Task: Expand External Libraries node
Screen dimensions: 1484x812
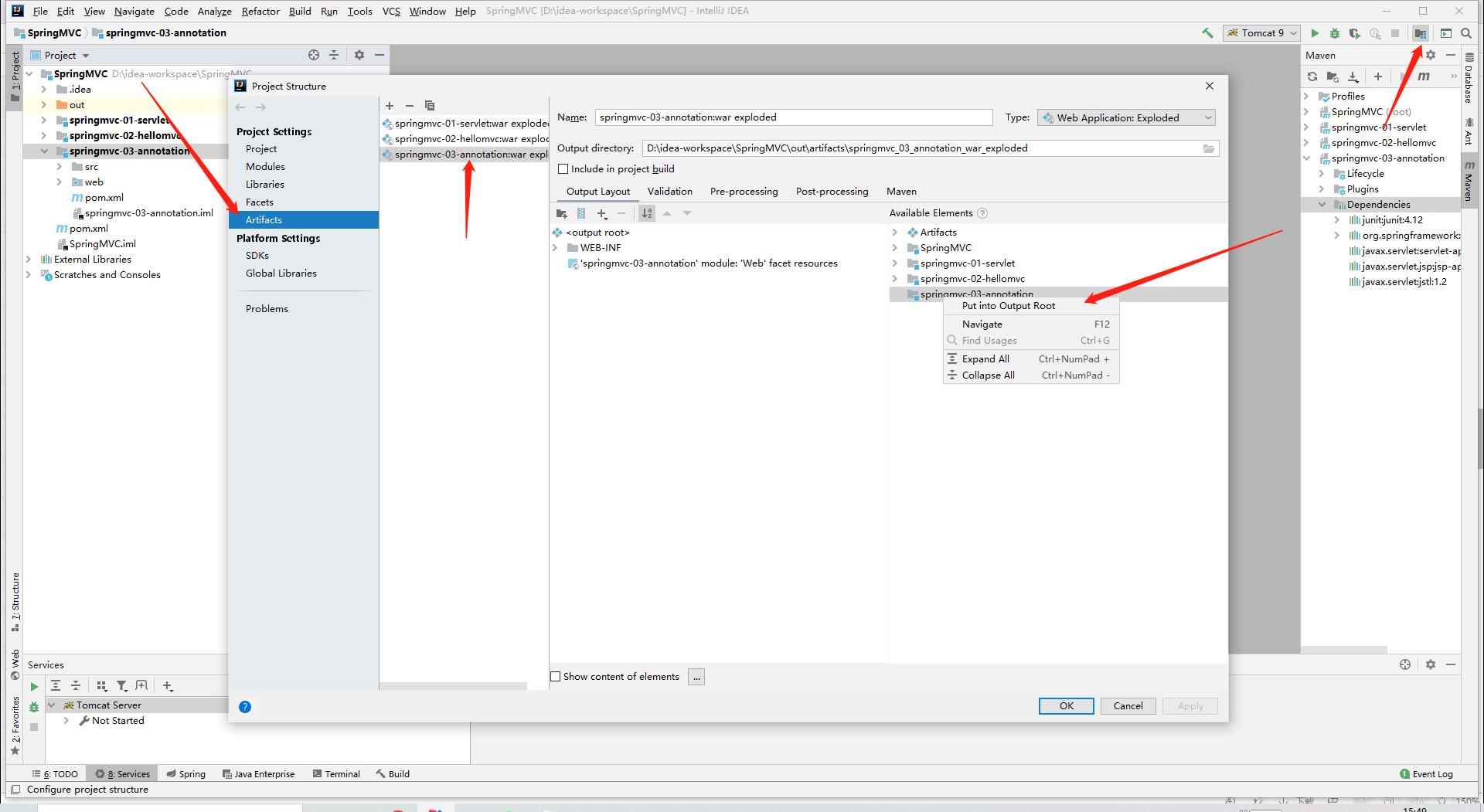Action: pyautogui.click(x=29, y=260)
